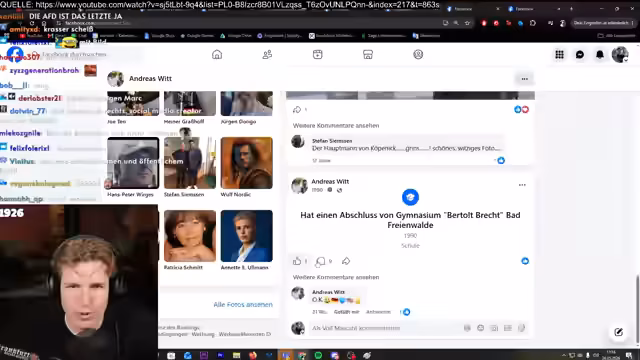Viewport: 640px width, 360px height.
Task: Click the Alle Fotos ansehen link
Action: pos(243,304)
